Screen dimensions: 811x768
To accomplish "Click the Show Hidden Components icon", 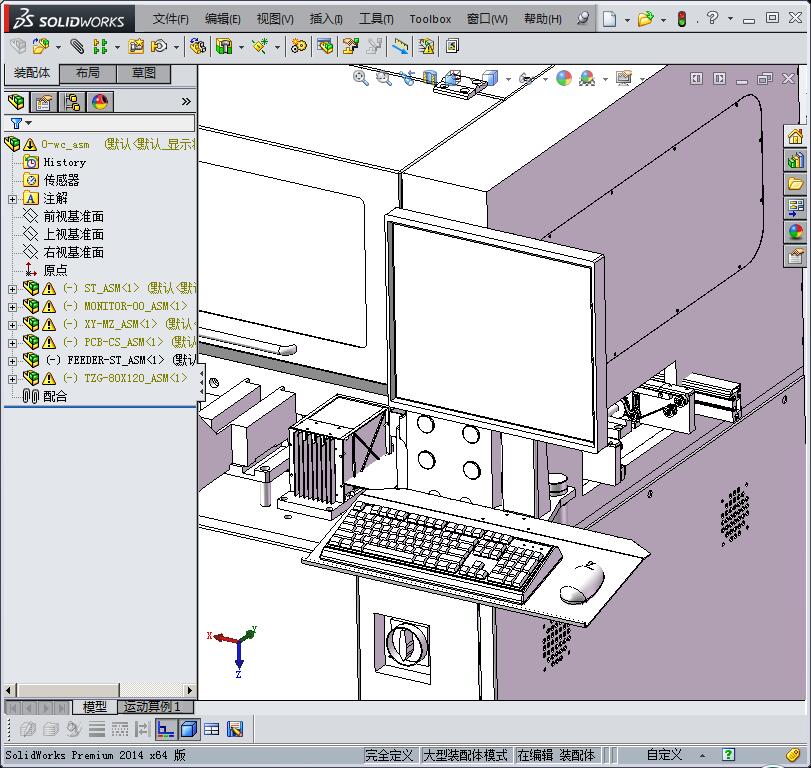I will coord(198,47).
